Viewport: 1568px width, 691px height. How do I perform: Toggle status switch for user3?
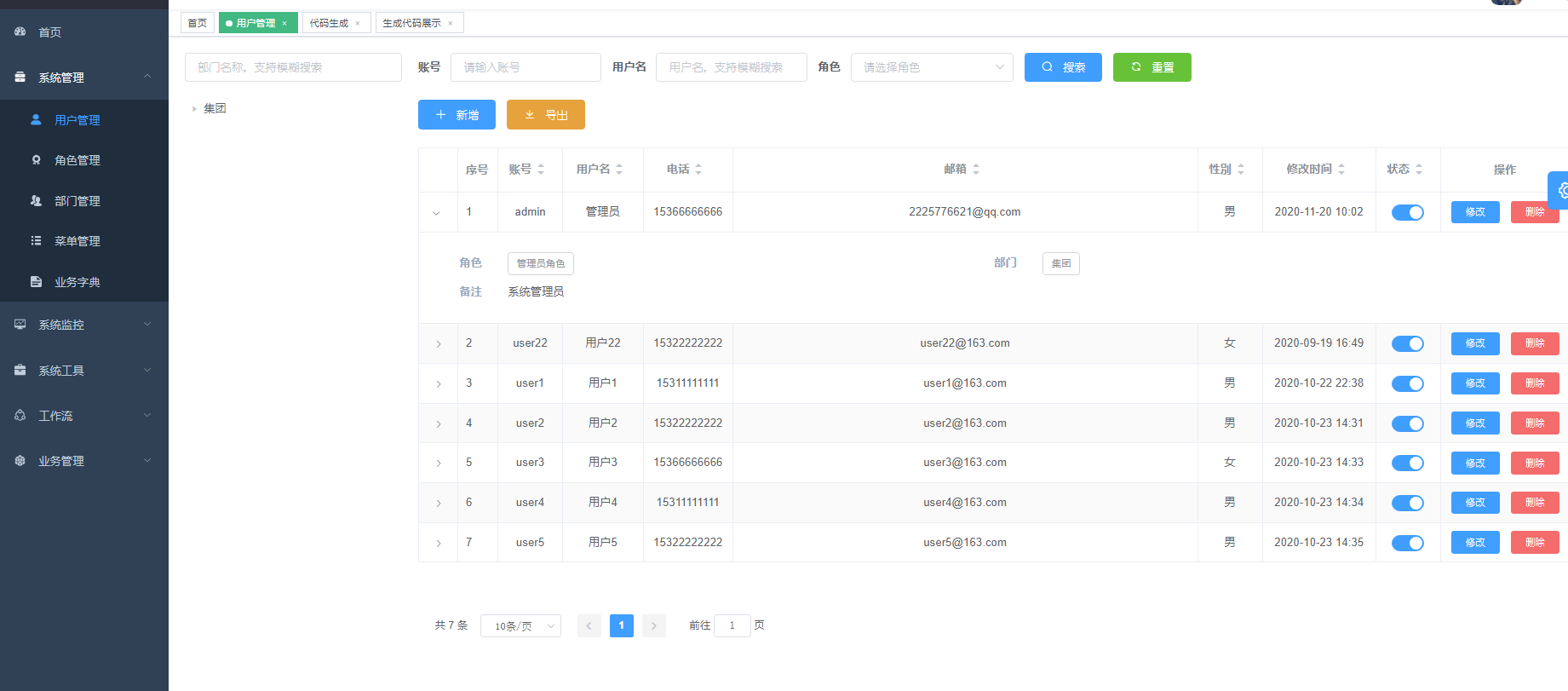coord(1408,463)
